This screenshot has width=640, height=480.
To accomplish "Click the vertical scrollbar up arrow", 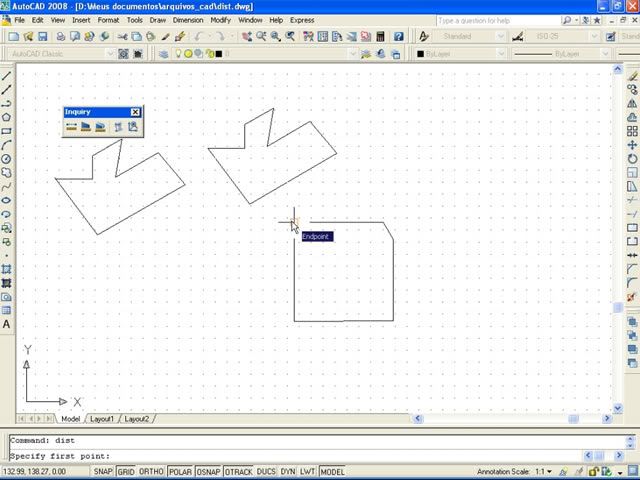I will point(618,69).
